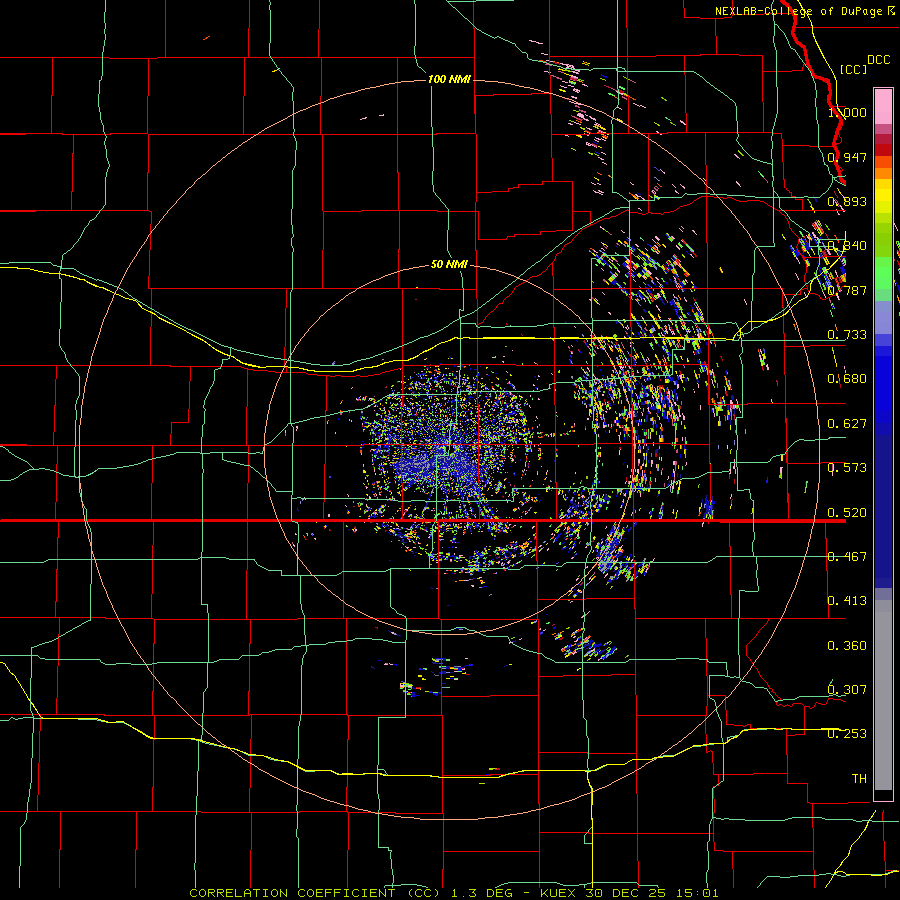Image resolution: width=900 pixels, height=900 pixels.
Task: Click the 0.787 scale value
Action: click(x=847, y=290)
